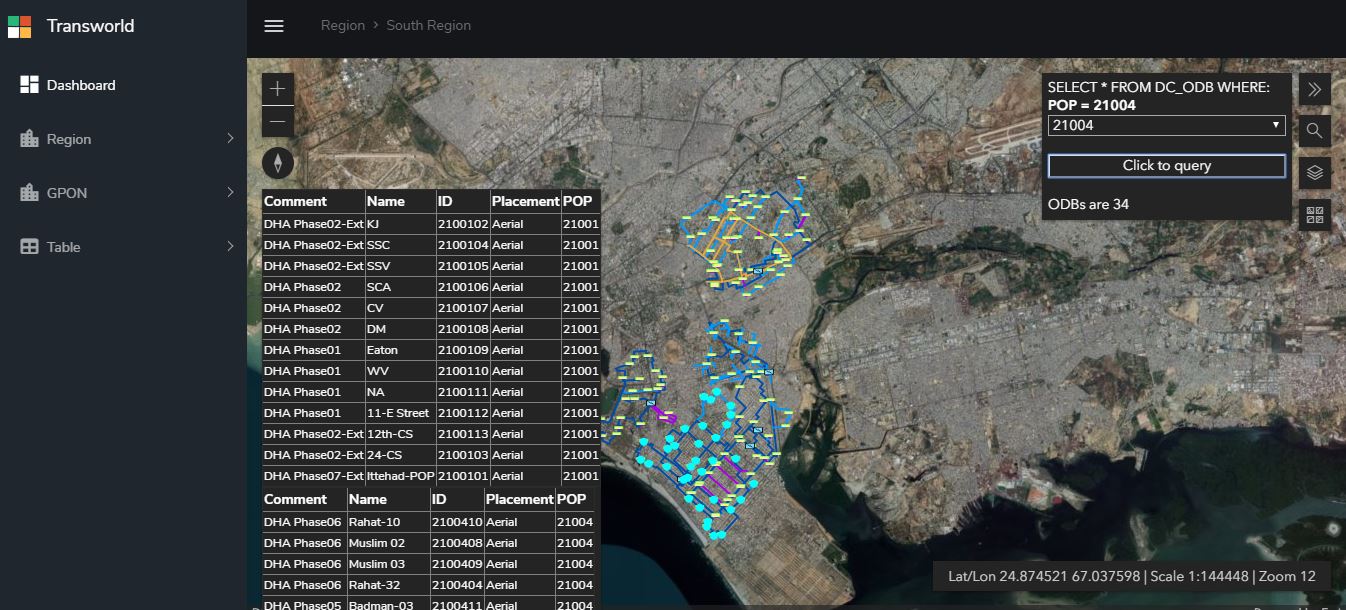Select the Ittehad-POP table row

pyautogui.click(x=431, y=476)
